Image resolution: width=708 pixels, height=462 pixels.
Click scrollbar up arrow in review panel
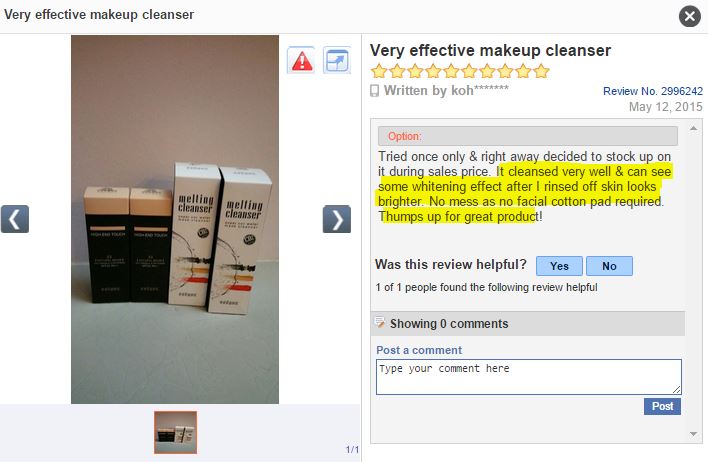coord(693,129)
